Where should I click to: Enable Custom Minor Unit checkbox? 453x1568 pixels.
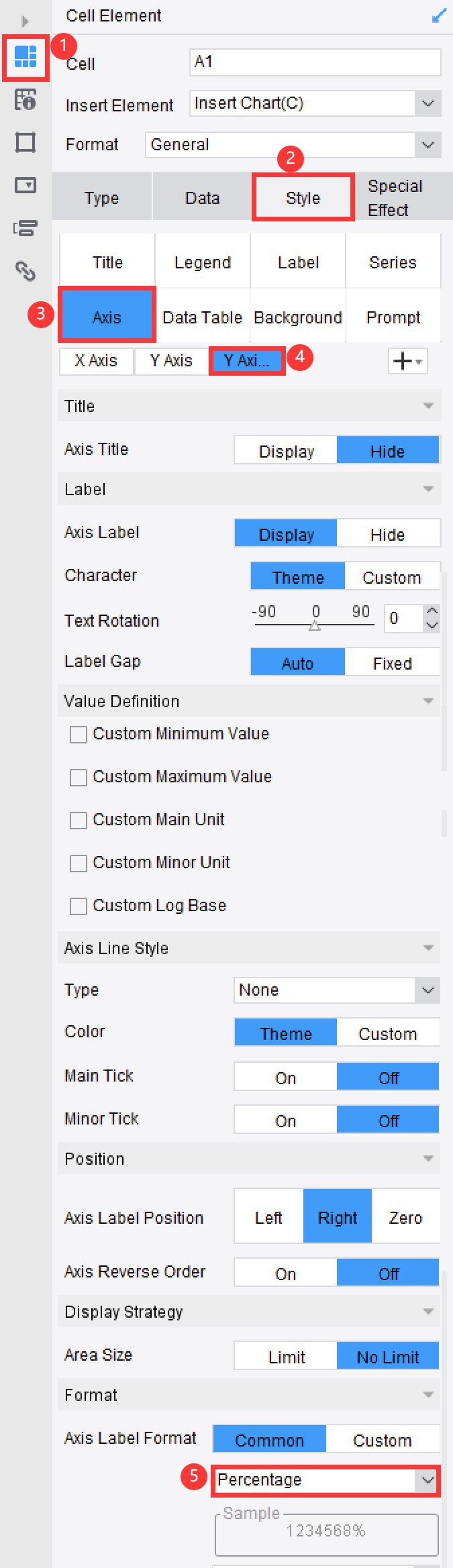click(x=79, y=864)
